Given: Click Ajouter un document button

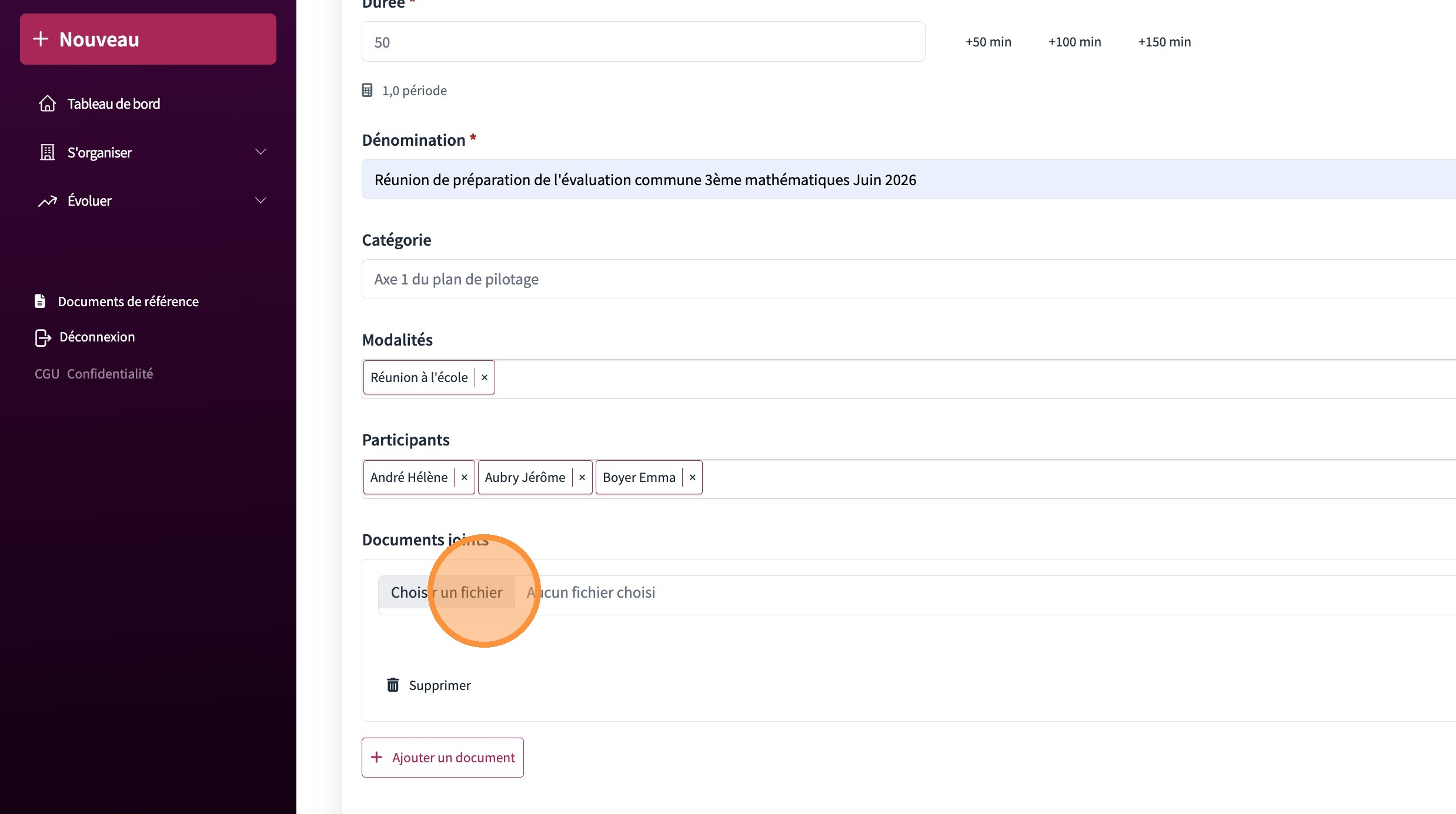Looking at the screenshot, I should [443, 758].
